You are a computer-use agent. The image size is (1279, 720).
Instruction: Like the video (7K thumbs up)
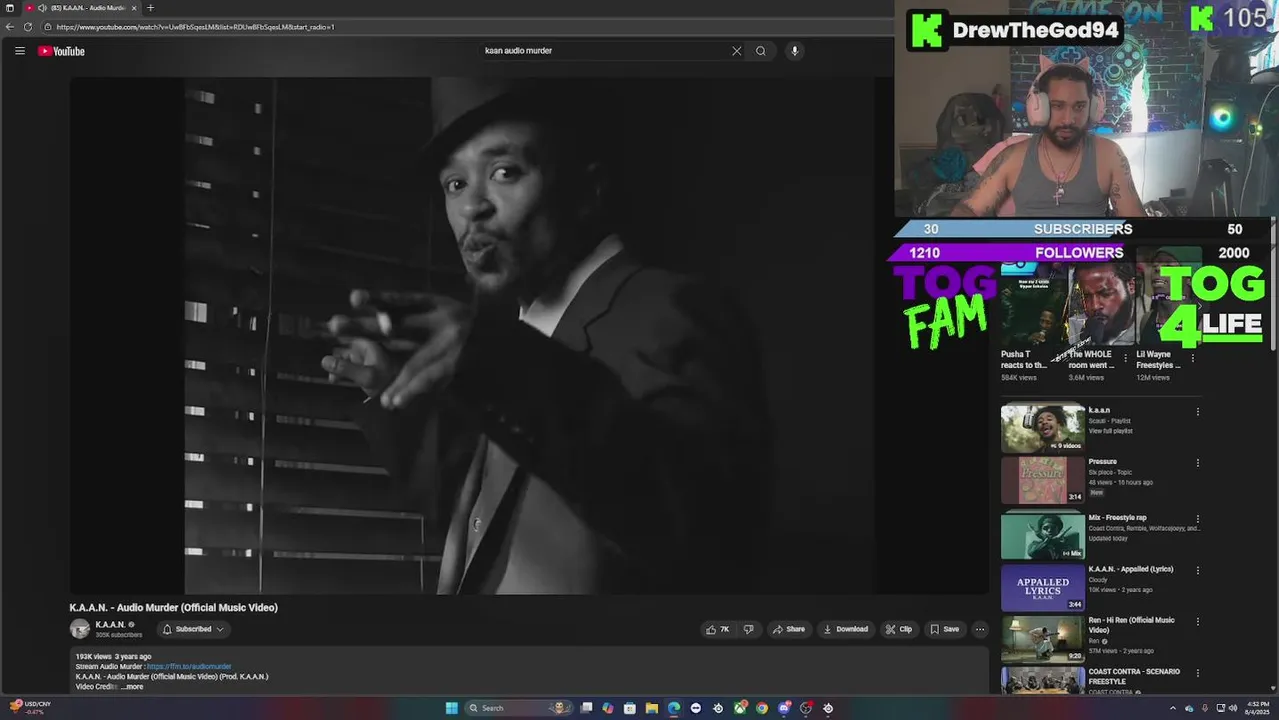click(717, 629)
